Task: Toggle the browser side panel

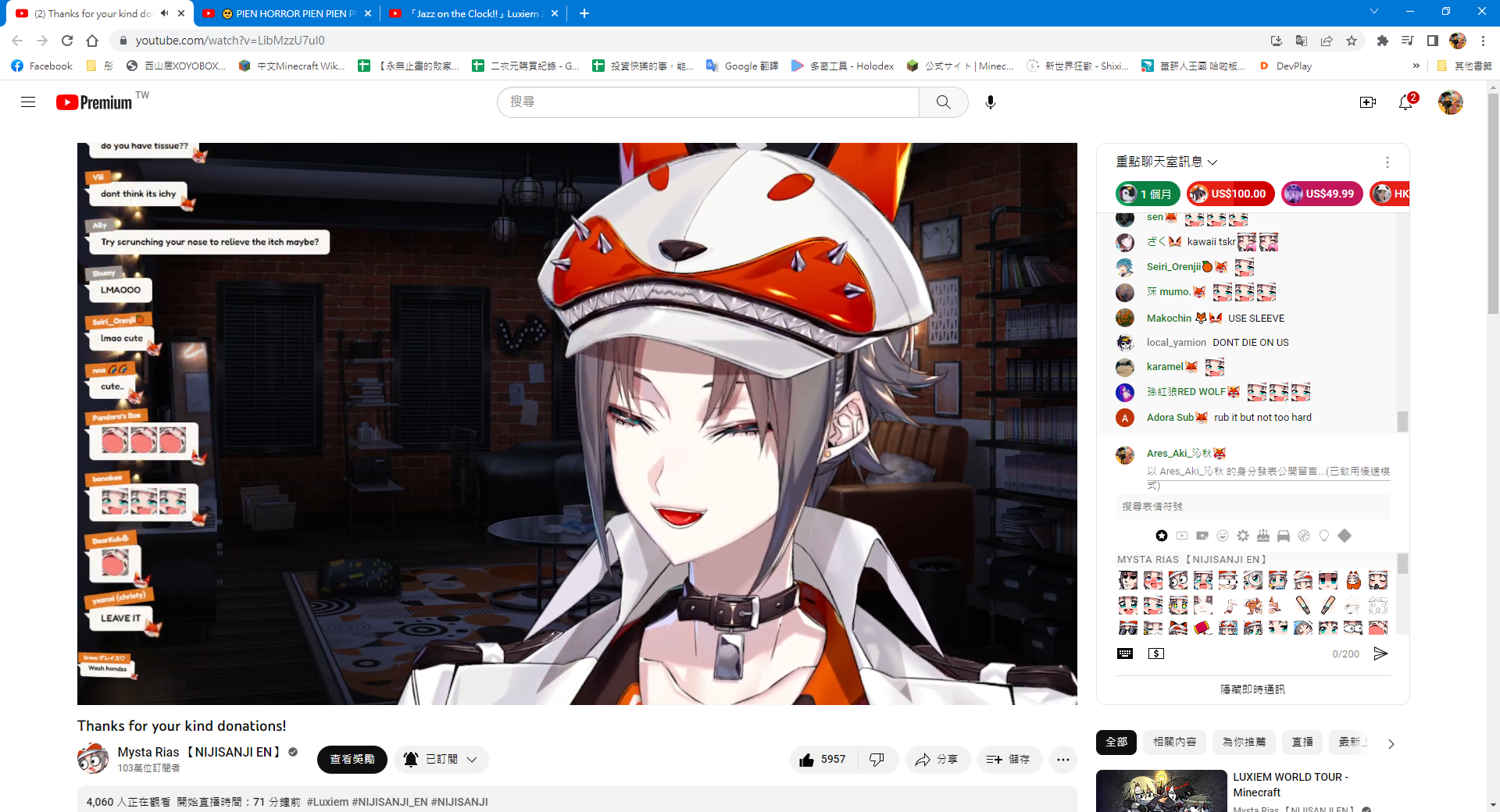Action: [x=1432, y=41]
